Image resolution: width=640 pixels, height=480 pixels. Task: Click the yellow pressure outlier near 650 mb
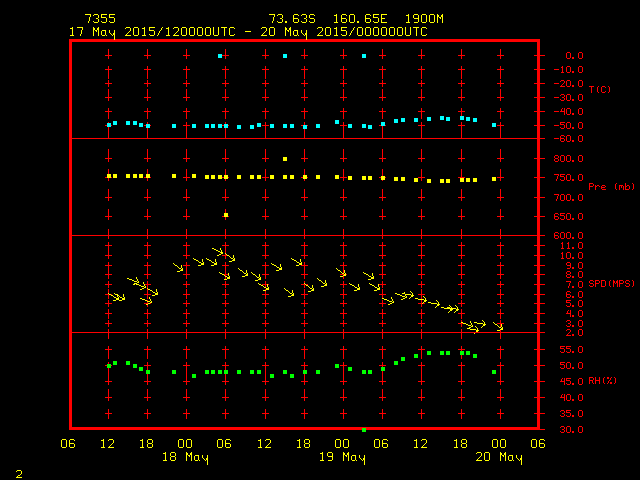226,215
